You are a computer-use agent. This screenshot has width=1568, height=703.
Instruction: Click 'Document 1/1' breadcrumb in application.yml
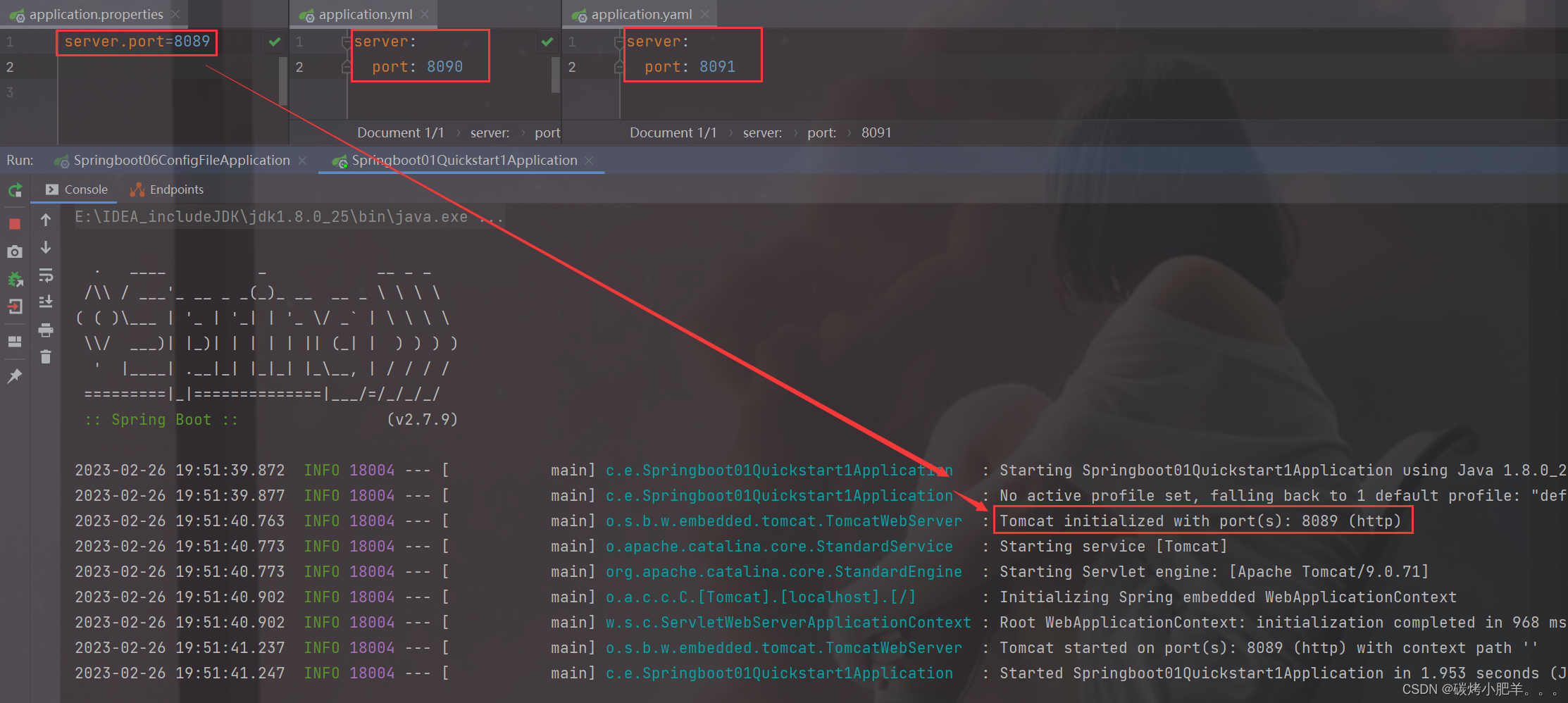point(400,132)
